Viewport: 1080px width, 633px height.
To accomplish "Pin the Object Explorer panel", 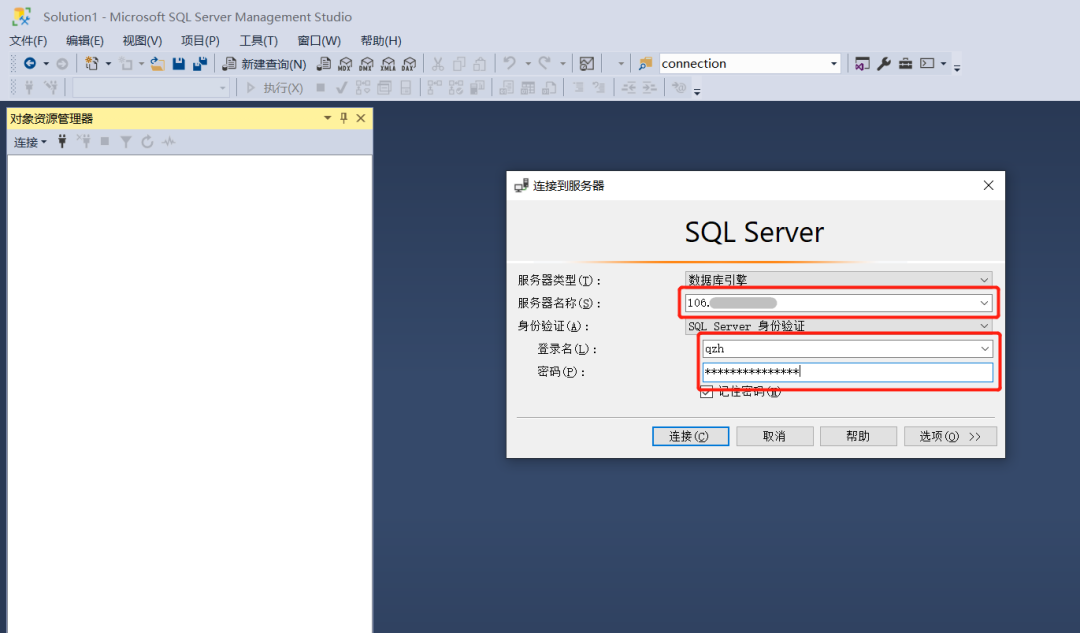I will click(x=344, y=118).
